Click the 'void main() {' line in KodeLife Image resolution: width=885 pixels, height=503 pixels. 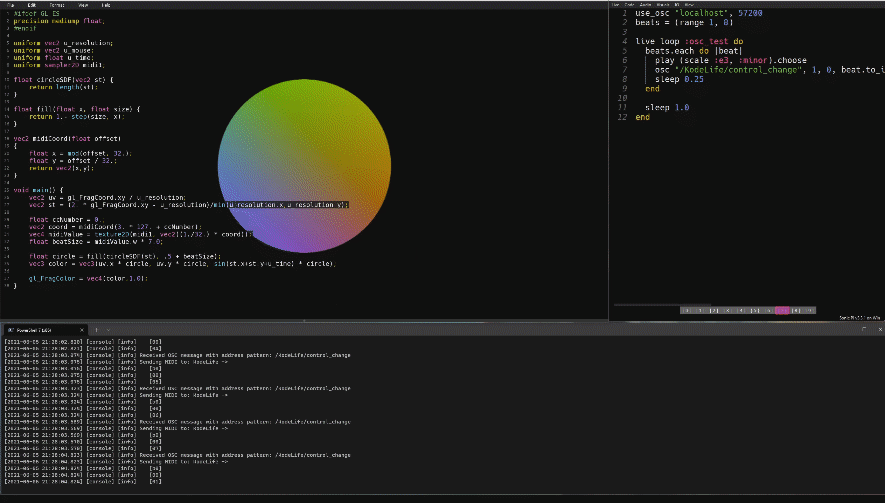[x=38, y=190]
